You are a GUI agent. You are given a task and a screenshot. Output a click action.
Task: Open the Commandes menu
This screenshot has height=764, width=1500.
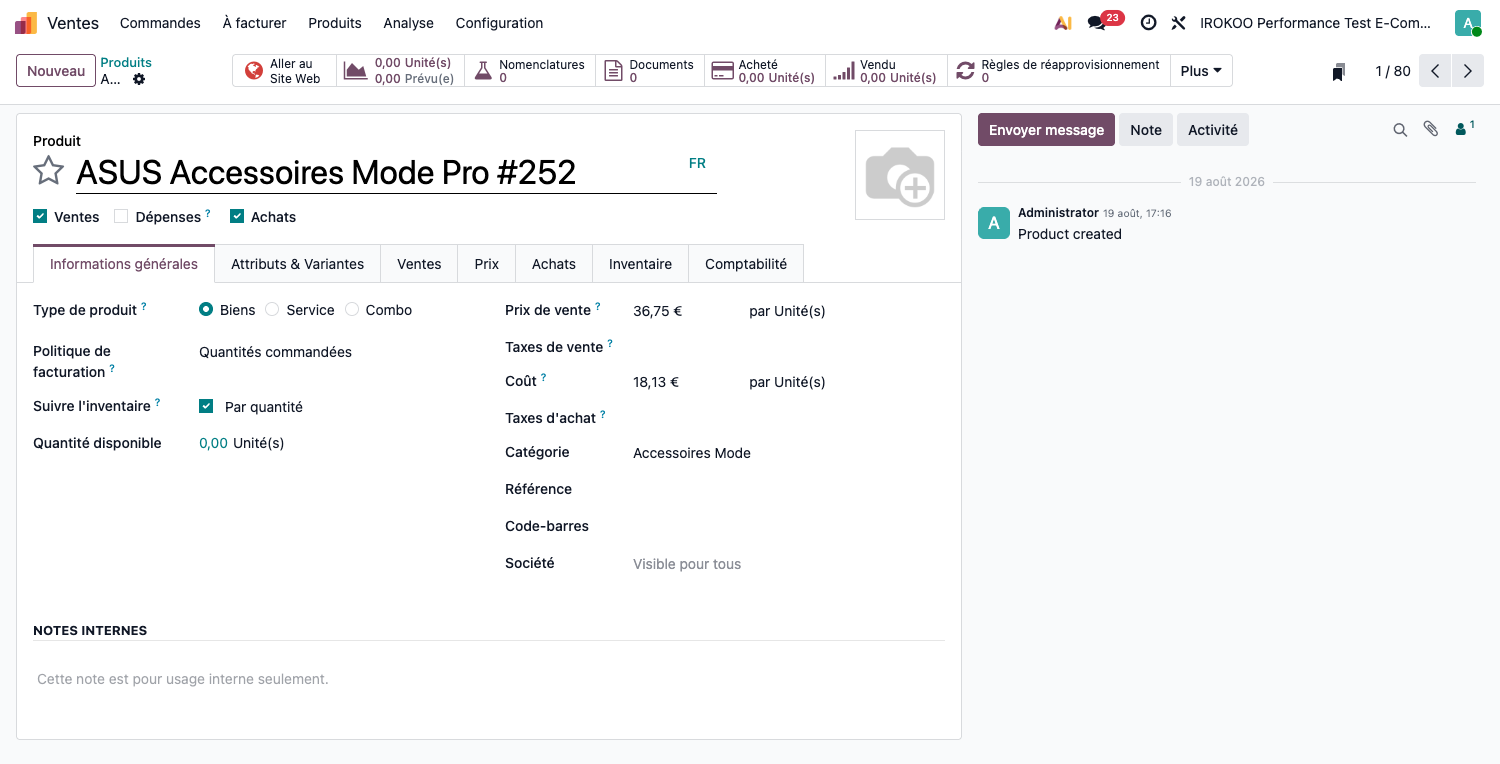(x=160, y=23)
